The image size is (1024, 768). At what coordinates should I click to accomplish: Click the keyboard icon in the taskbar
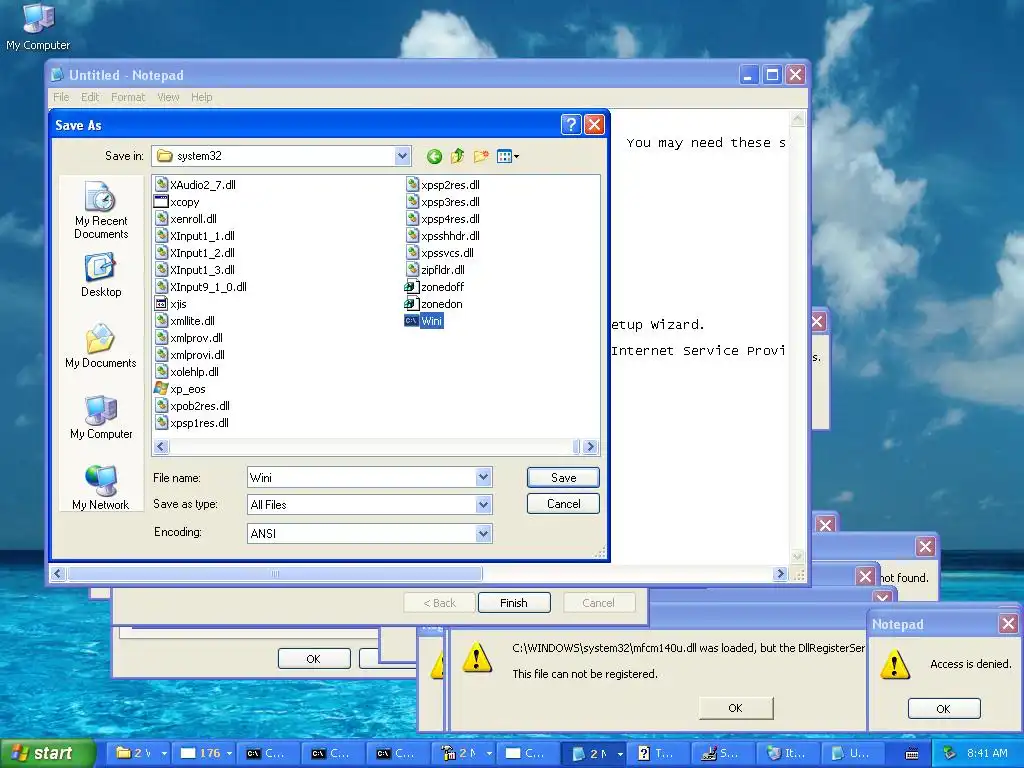click(x=913, y=754)
